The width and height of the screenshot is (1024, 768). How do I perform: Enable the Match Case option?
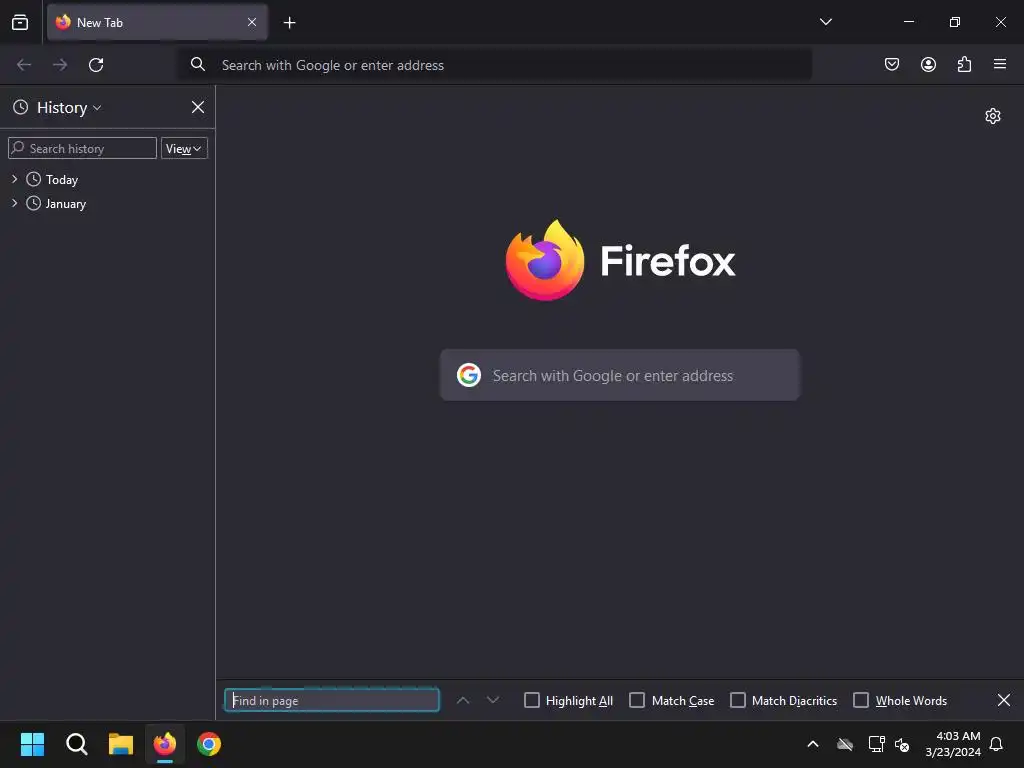tap(637, 700)
